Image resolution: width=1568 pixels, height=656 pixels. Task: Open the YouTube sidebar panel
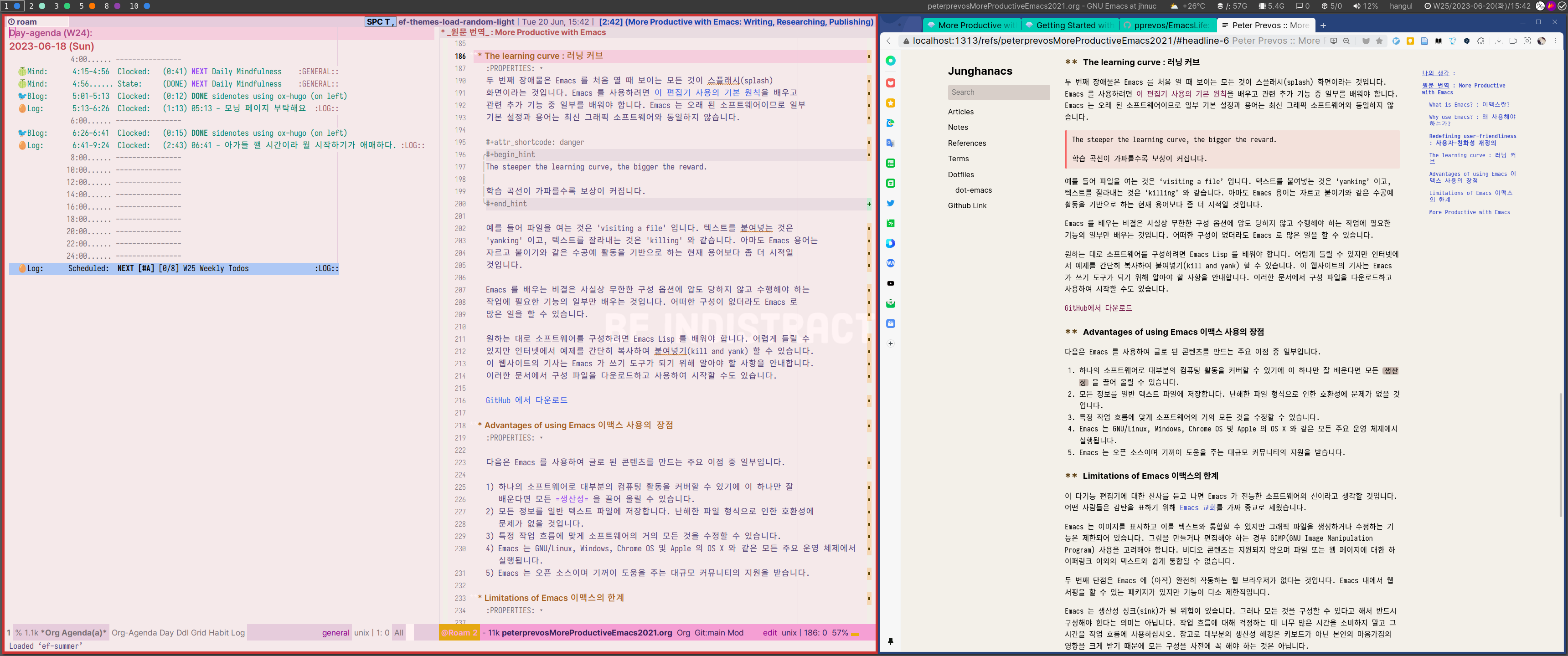coord(891,283)
